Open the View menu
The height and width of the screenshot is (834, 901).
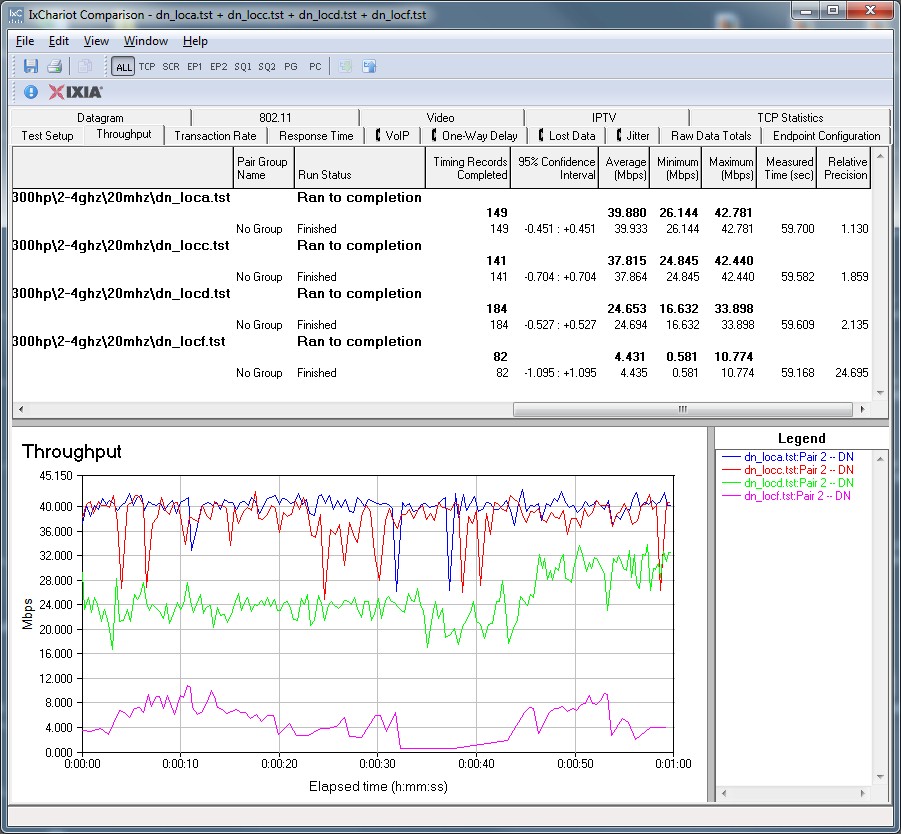click(x=96, y=41)
